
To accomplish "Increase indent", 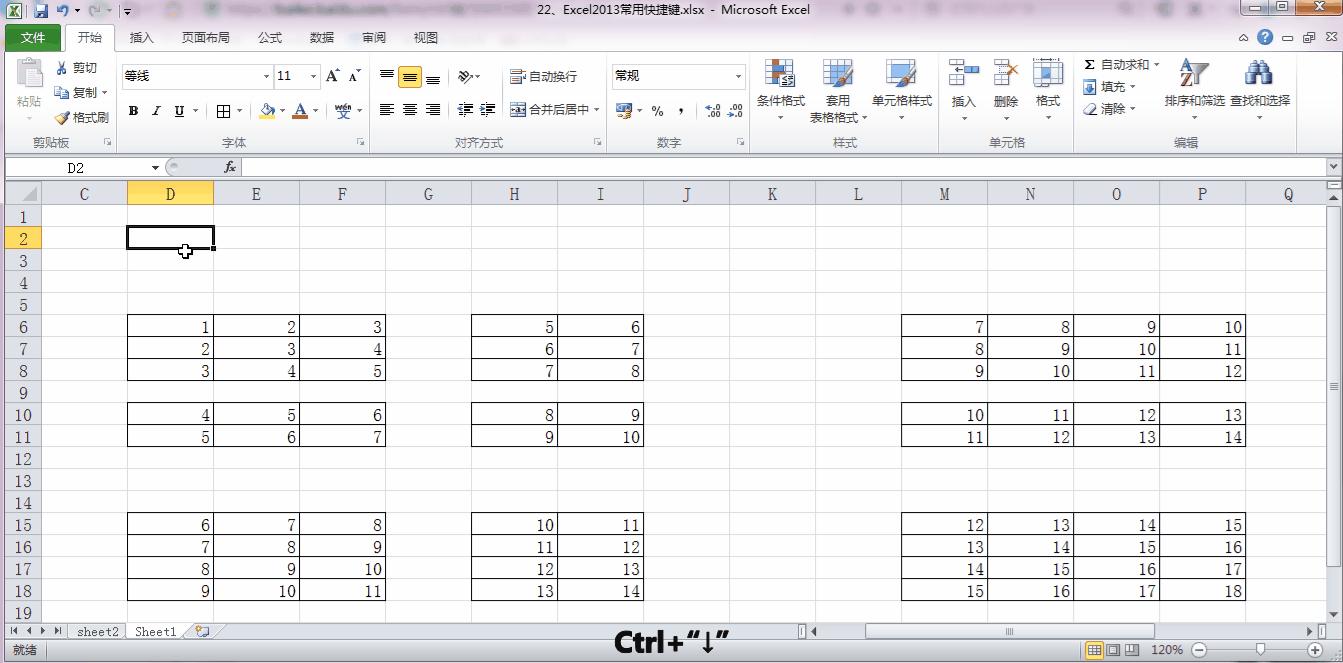I will click(x=488, y=110).
